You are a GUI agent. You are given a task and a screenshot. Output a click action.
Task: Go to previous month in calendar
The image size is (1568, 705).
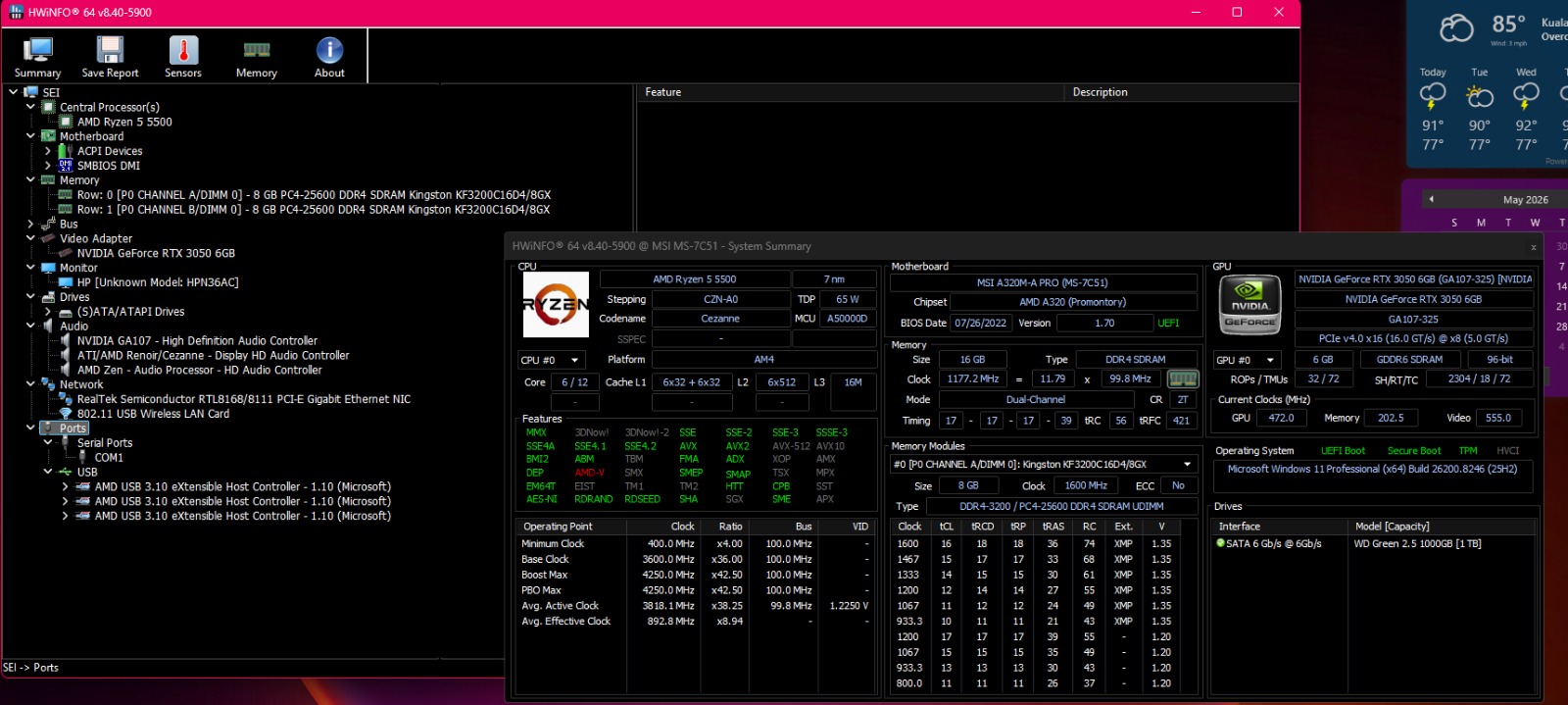(x=1431, y=199)
